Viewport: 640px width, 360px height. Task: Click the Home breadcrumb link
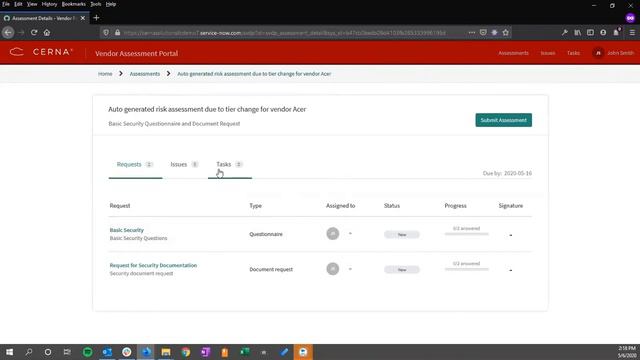[x=105, y=74]
